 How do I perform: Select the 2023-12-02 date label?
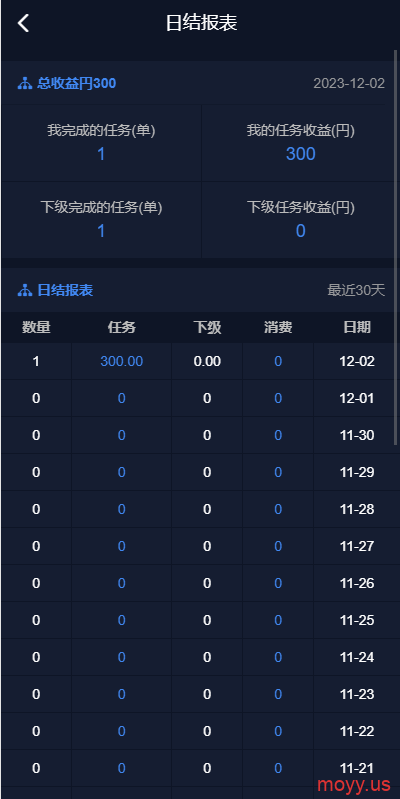click(349, 84)
